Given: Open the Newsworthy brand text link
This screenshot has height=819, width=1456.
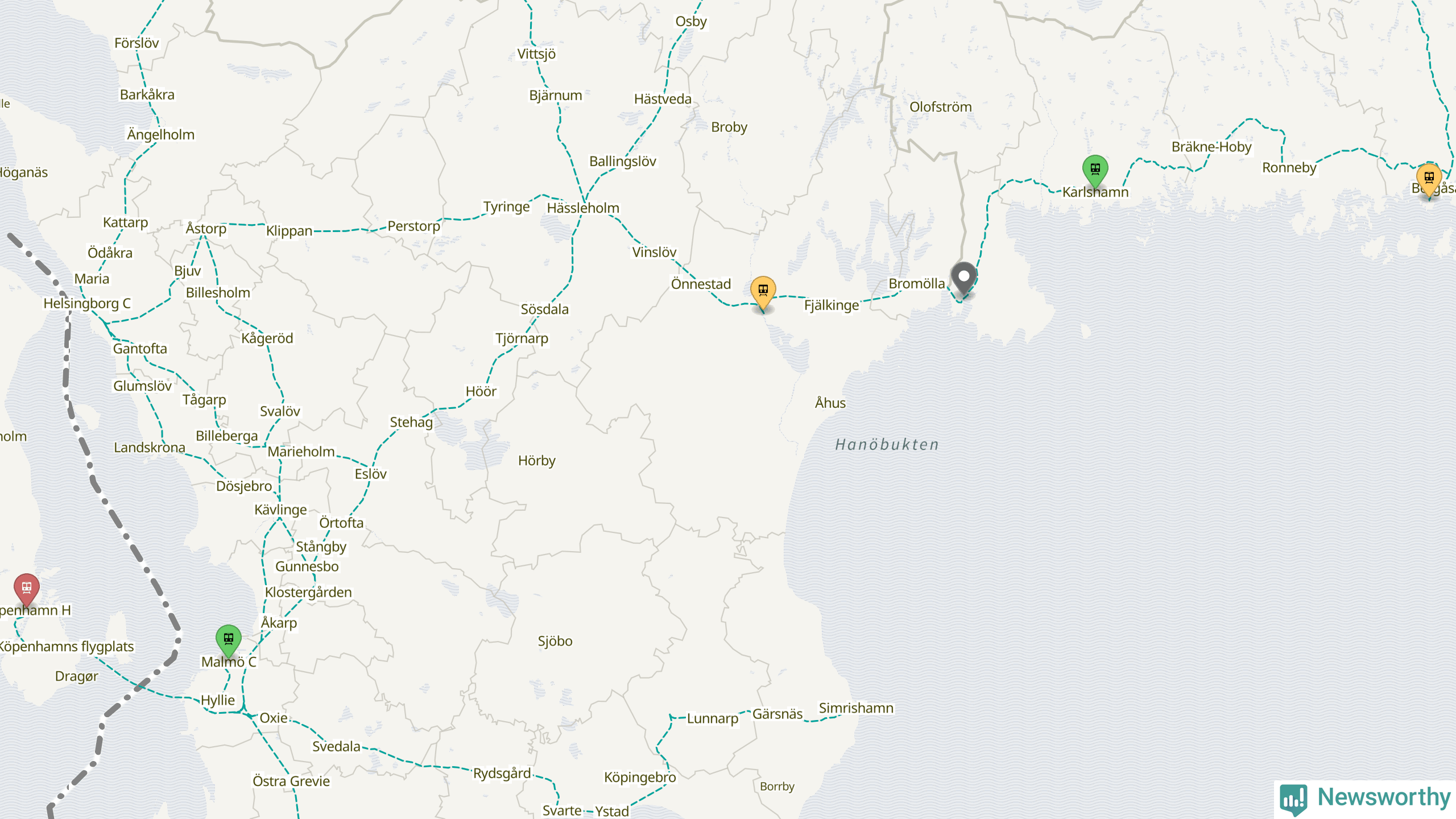Looking at the screenshot, I should click(1384, 797).
